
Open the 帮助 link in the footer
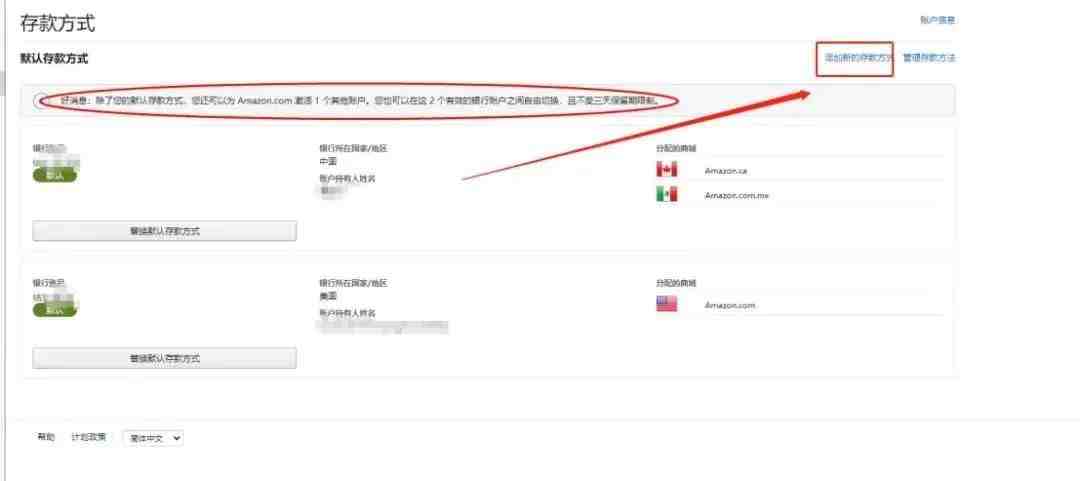point(45,437)
